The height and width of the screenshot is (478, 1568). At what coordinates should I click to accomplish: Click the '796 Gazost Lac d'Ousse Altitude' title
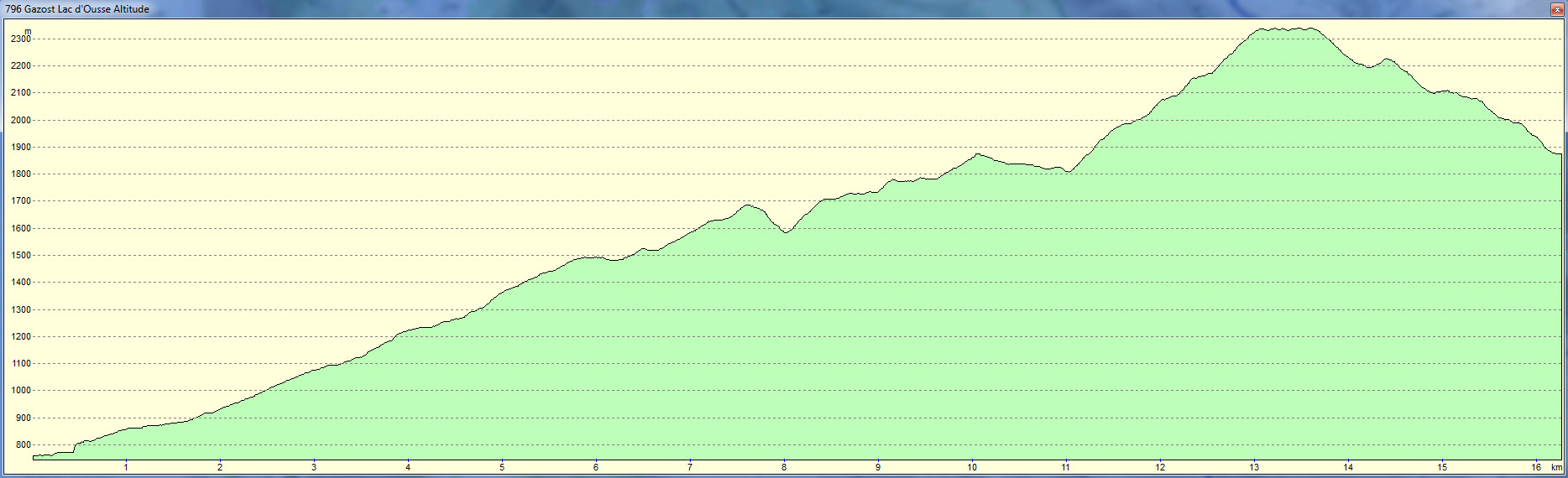pyautogui.click(x=77, y=9)
